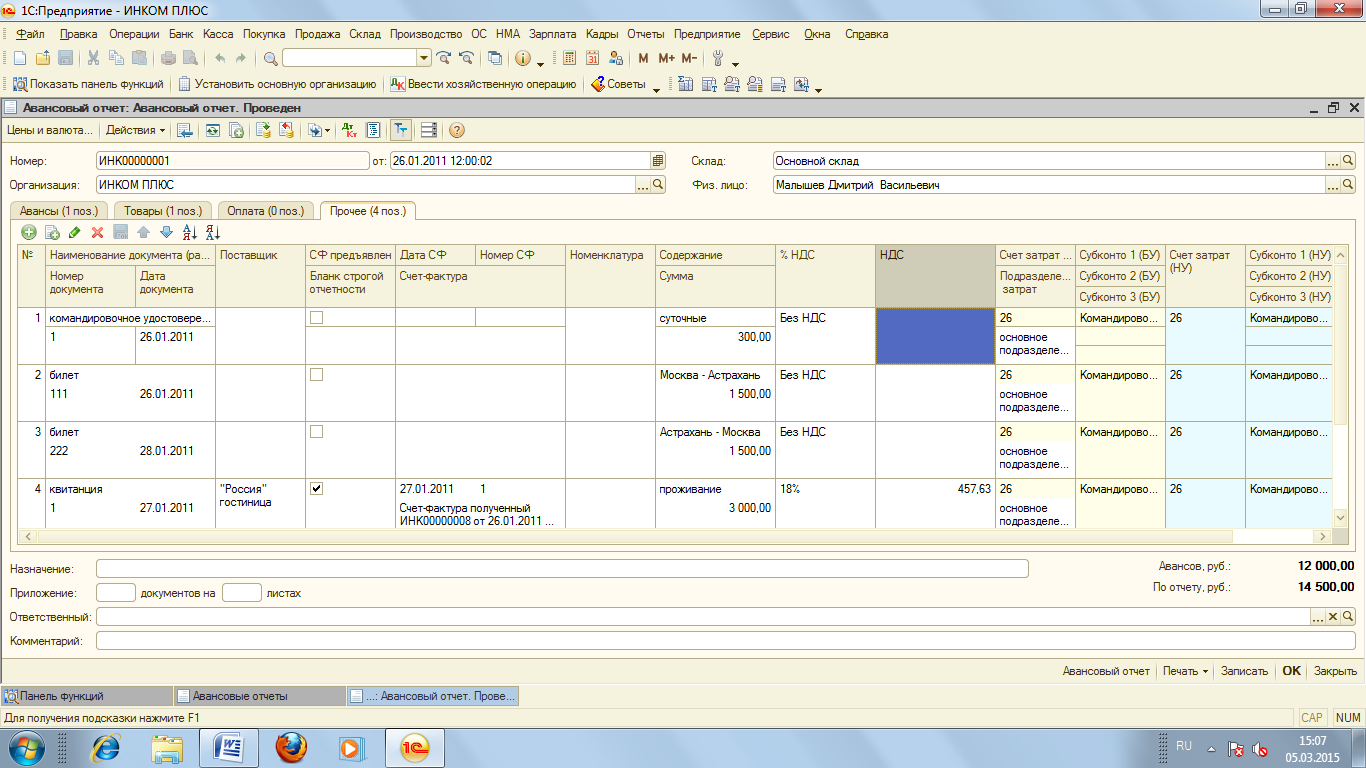This screenshot has width=1366, height=768.
Task: Click the Дт/Кт posting result icon
Action: pos(351,130)
